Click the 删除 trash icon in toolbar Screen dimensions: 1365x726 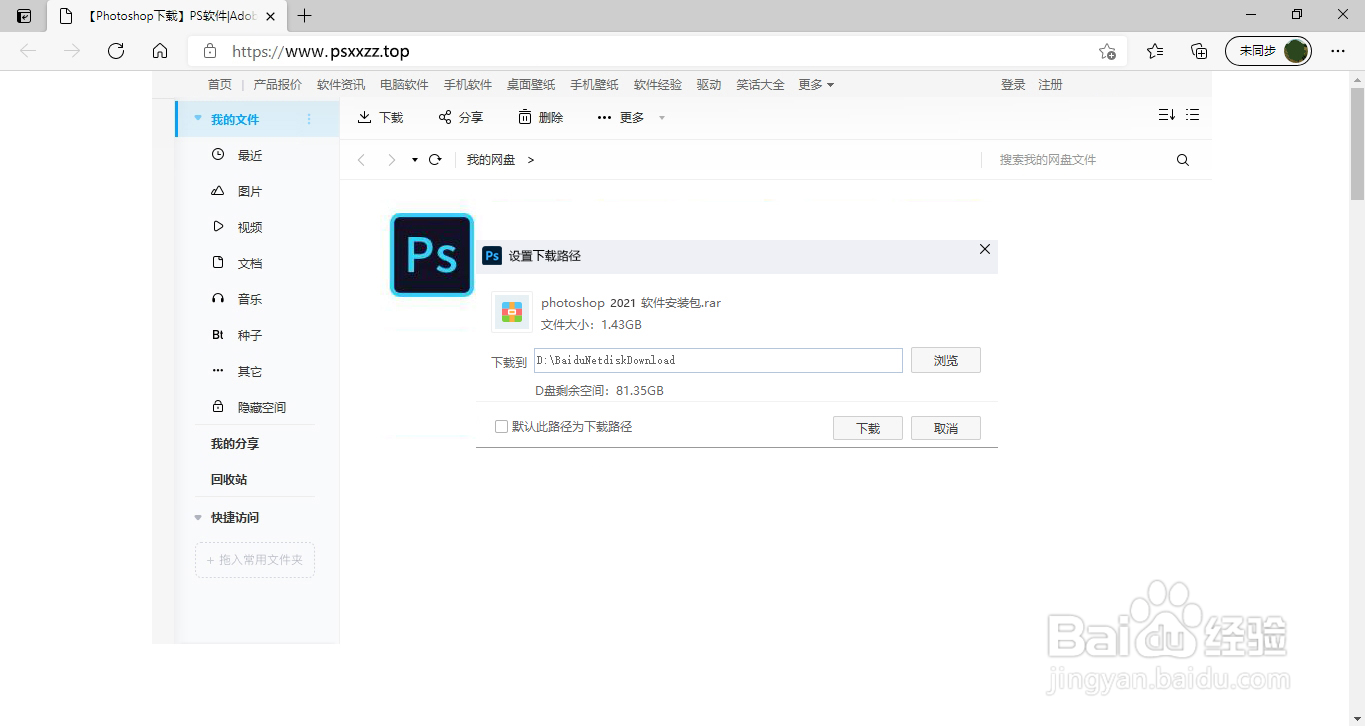click(x=526, y=117)
